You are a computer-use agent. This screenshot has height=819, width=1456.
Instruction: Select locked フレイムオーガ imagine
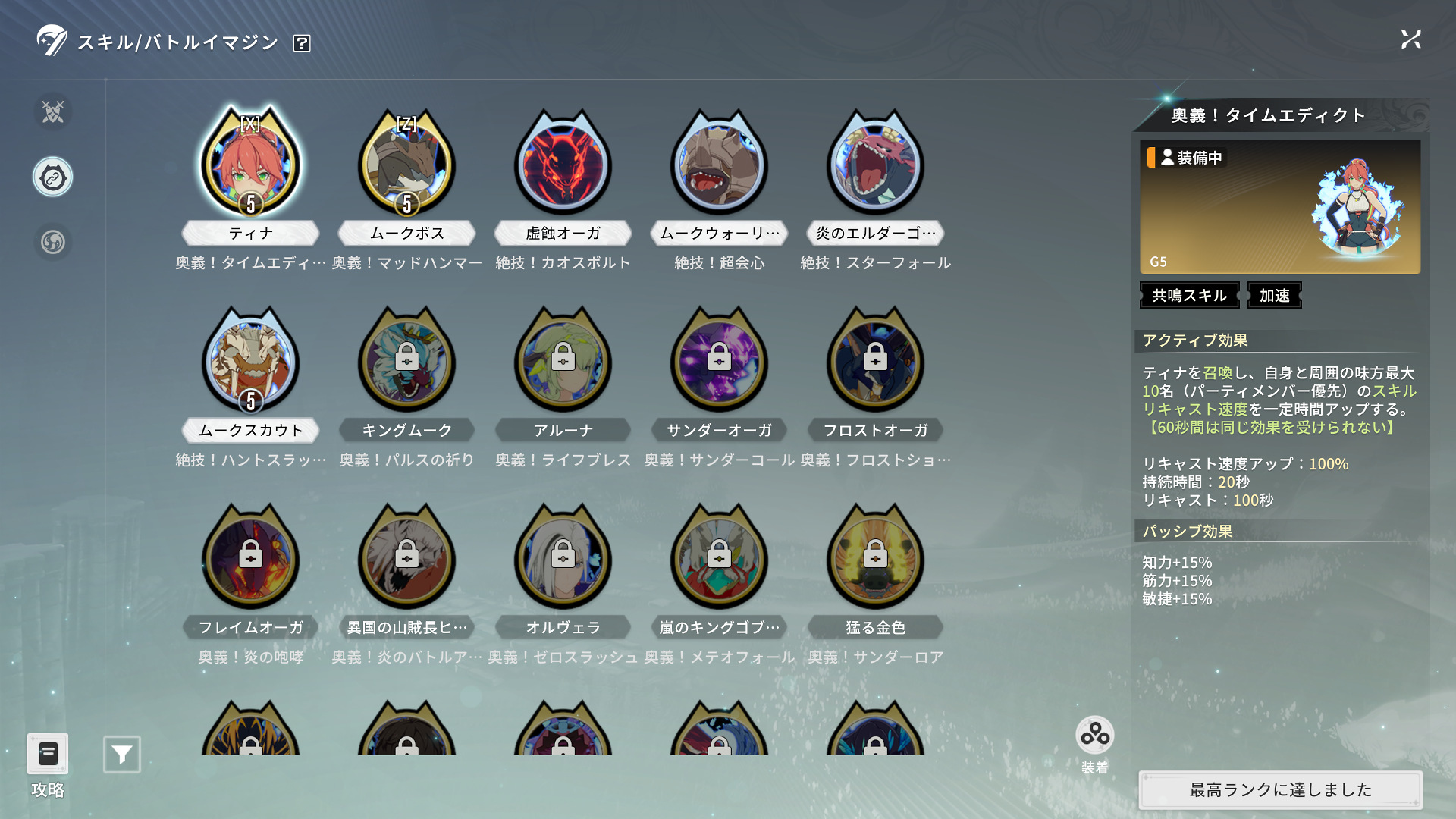[250, 557]
